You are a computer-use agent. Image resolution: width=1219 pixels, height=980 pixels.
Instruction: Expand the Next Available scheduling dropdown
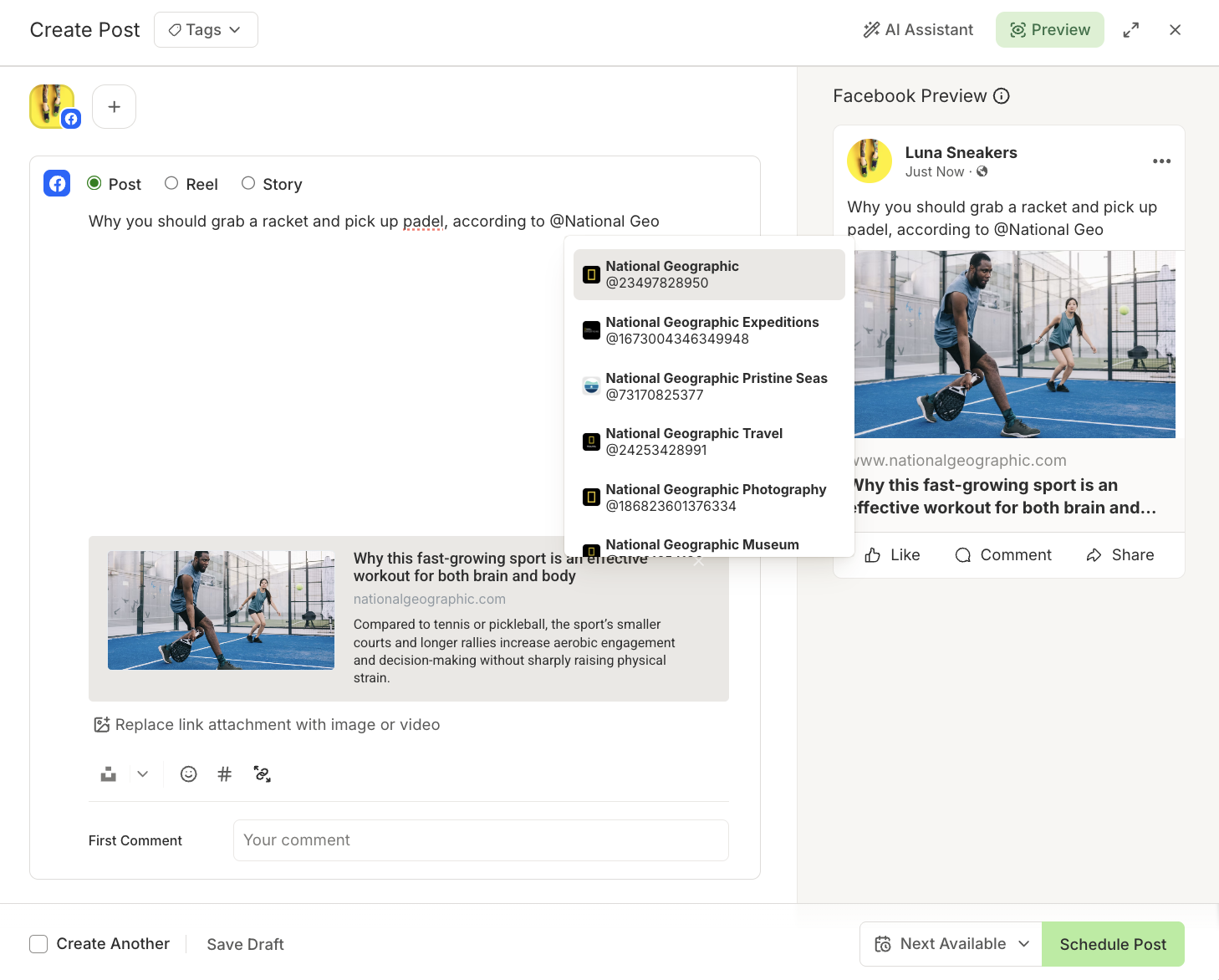coord(950,943)
